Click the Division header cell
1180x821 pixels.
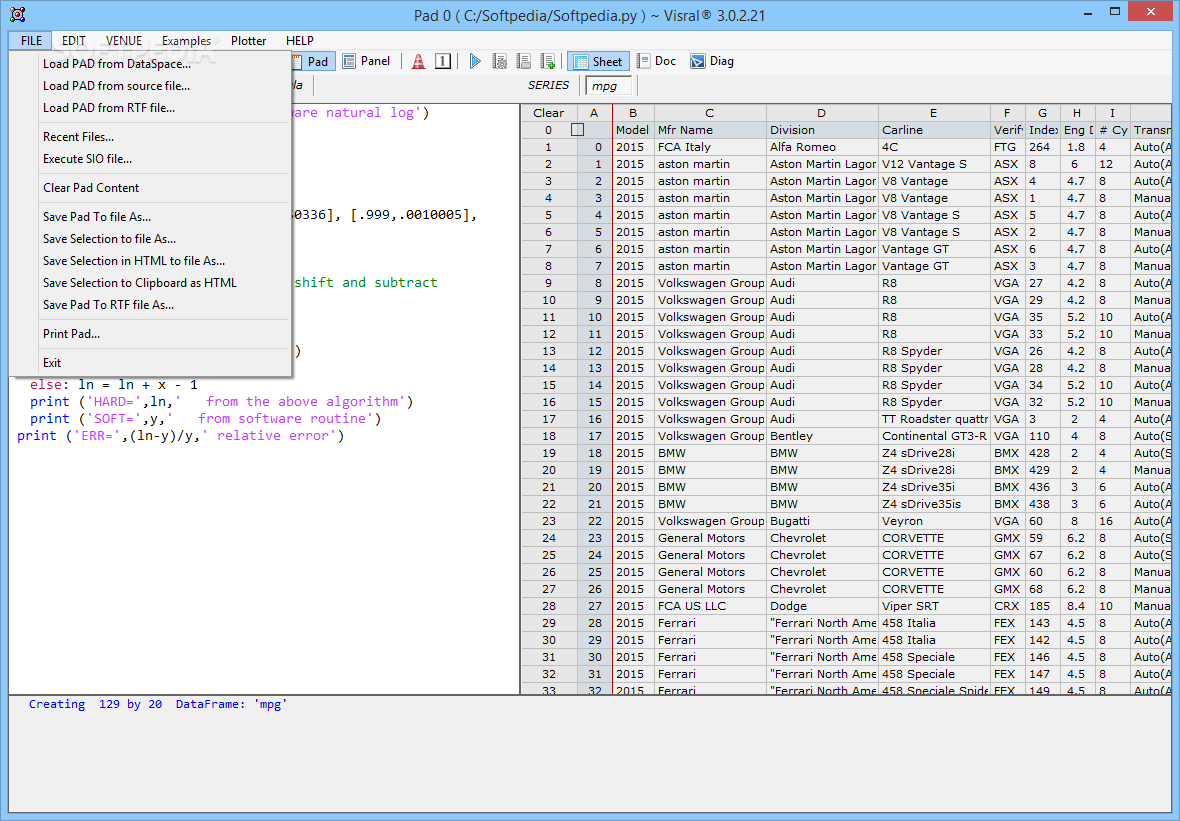click(x=822, y=130)
